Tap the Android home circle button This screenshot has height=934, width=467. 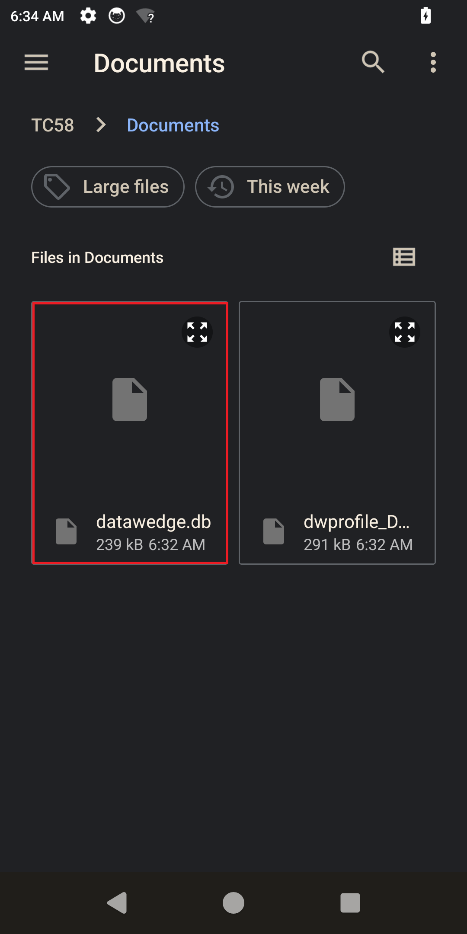tap(234, 902)
